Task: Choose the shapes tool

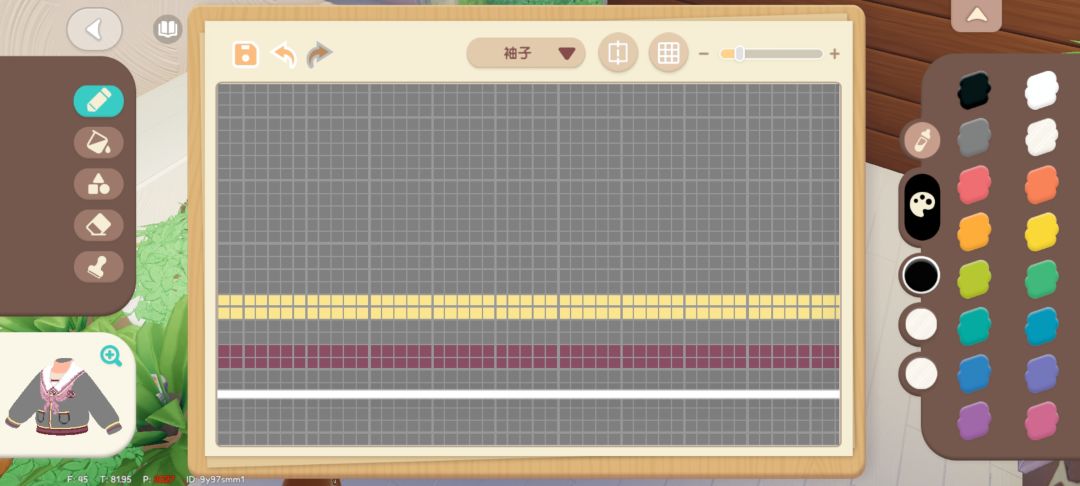Action: [98, 184]
